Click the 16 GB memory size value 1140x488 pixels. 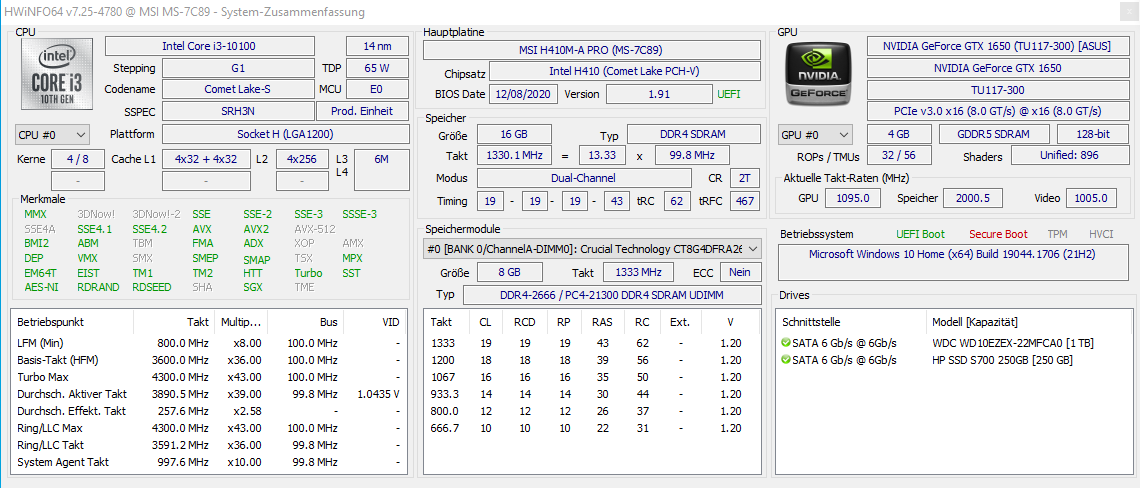pos(513,135)
